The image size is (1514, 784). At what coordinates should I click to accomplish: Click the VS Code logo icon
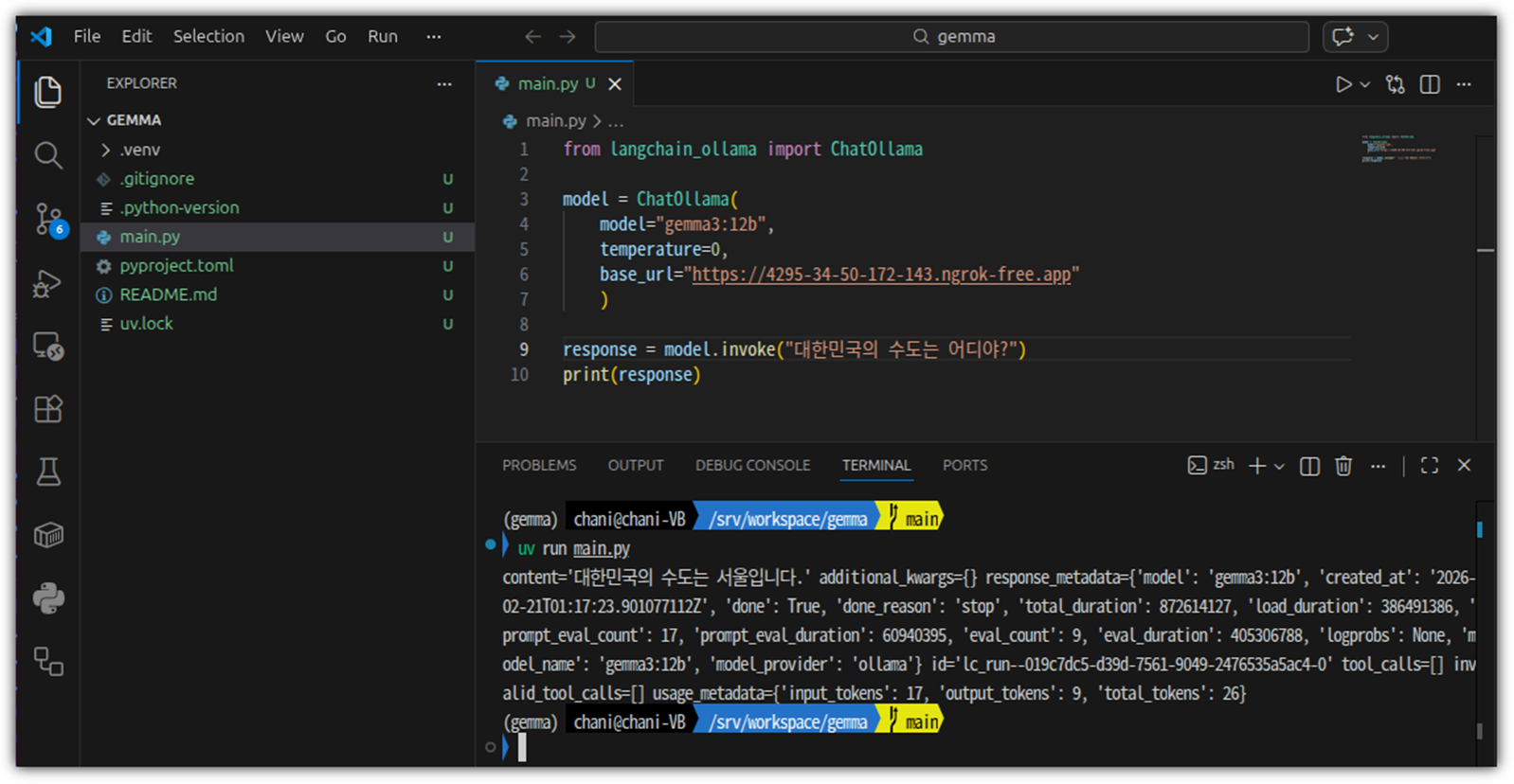pyautogui.click(x=41, y=36)
